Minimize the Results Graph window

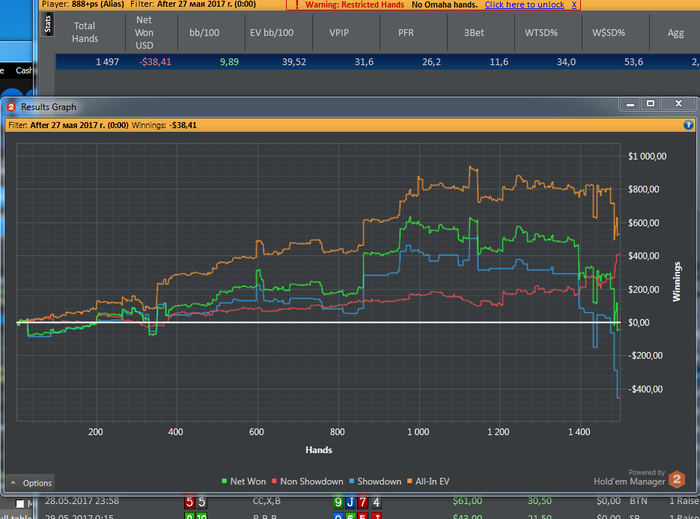point(630,104)
